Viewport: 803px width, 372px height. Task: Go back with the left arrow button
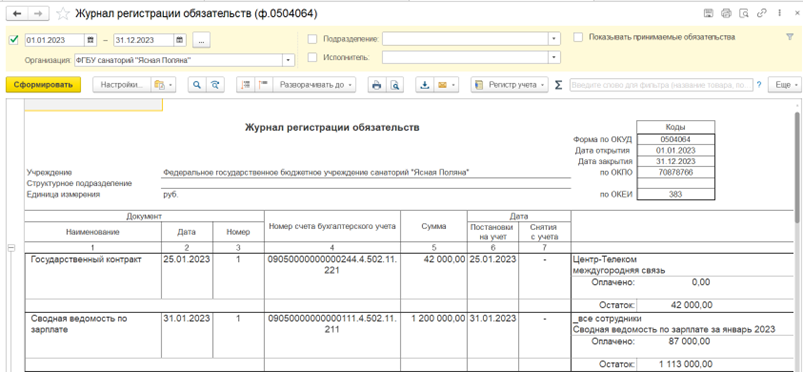tap(17, 14)
